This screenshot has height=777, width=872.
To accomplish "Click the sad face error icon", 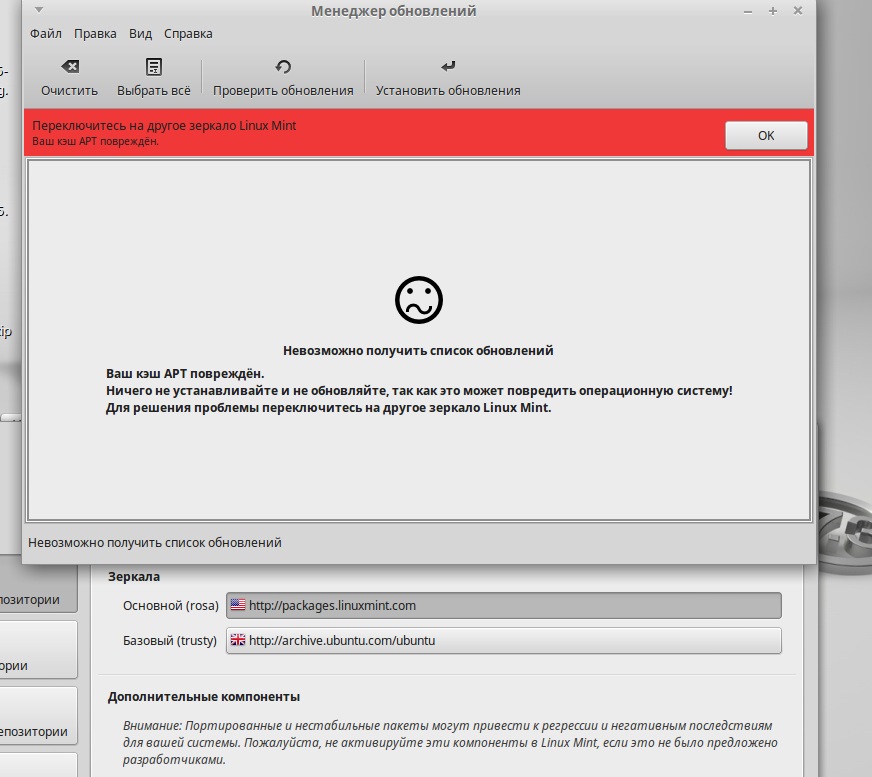I will 418,299.
